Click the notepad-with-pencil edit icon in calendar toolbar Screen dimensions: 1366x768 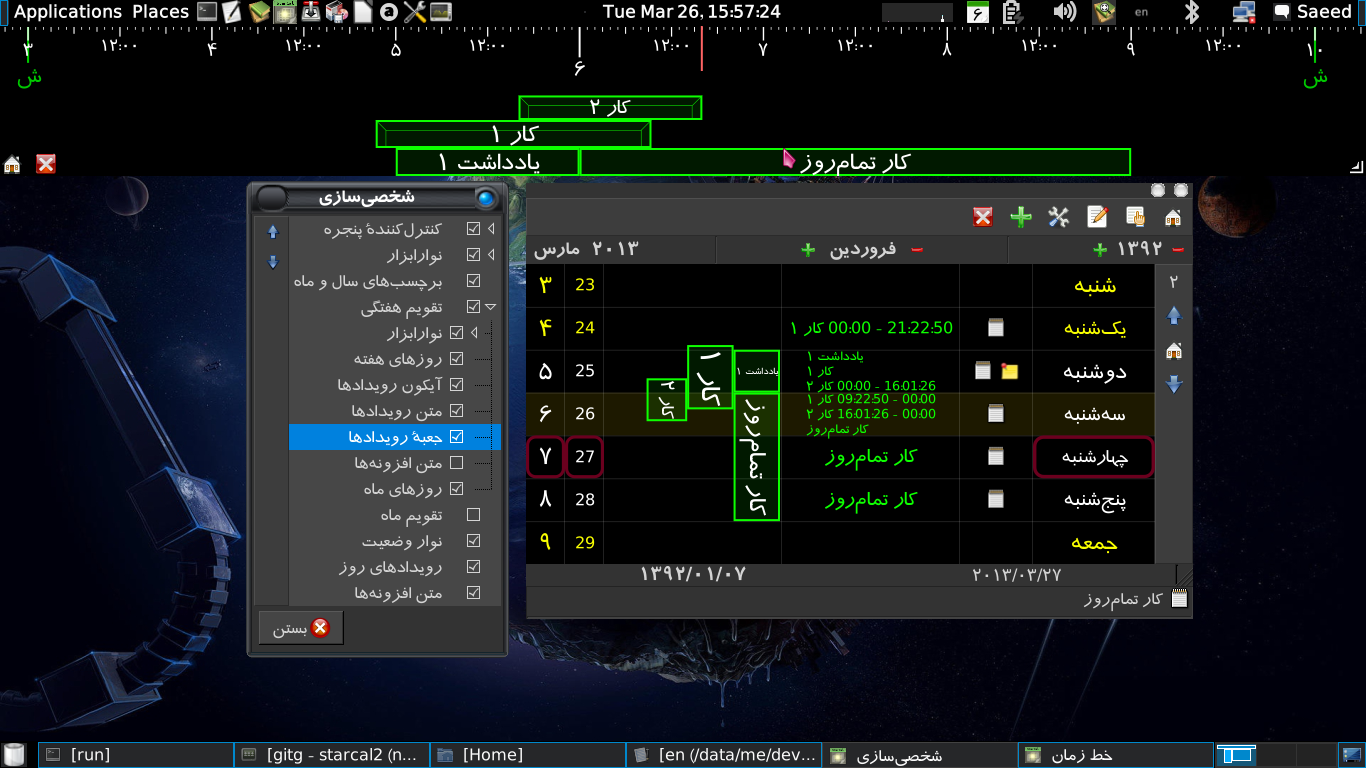1097,217
